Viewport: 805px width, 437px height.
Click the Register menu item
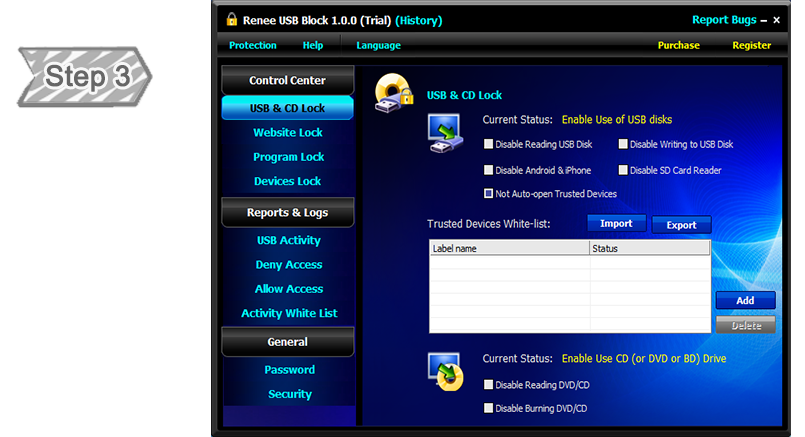coord(752,45)
